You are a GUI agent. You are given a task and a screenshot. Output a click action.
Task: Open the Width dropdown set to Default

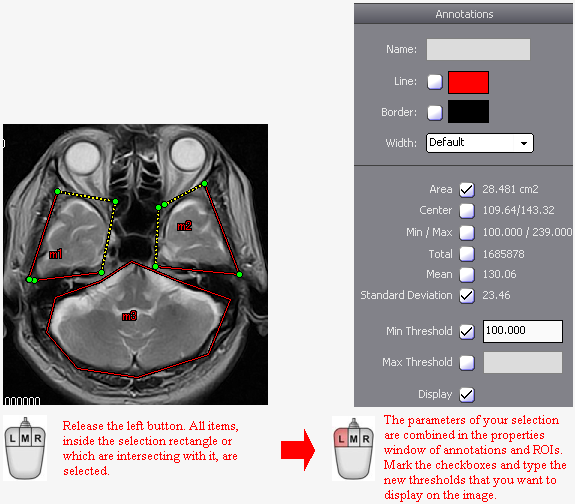[x=480, y=143]
